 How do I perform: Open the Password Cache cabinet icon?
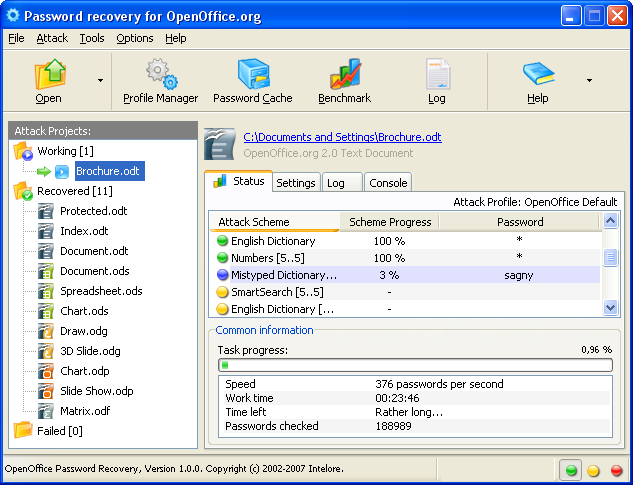[254, 74]
